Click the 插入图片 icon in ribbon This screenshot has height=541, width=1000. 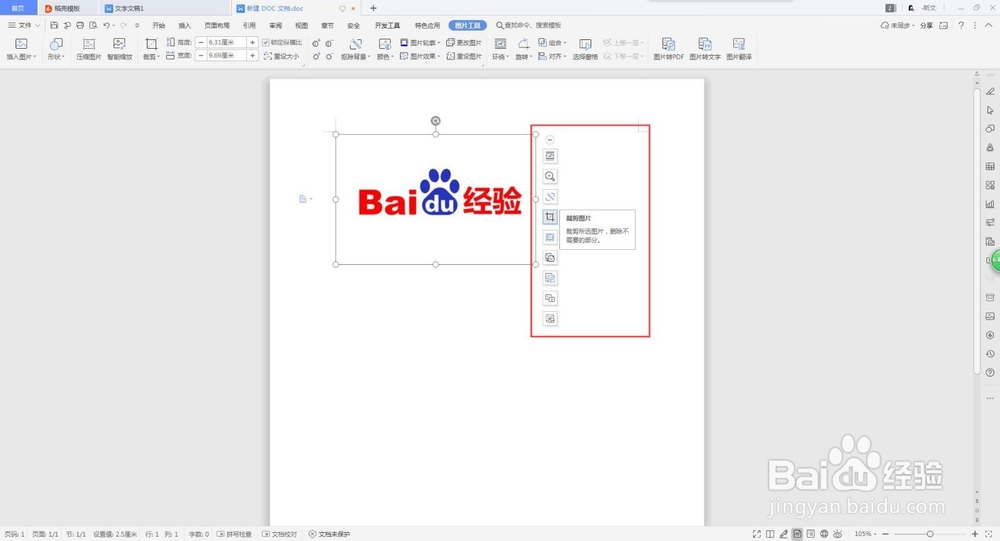pos(21,48)
